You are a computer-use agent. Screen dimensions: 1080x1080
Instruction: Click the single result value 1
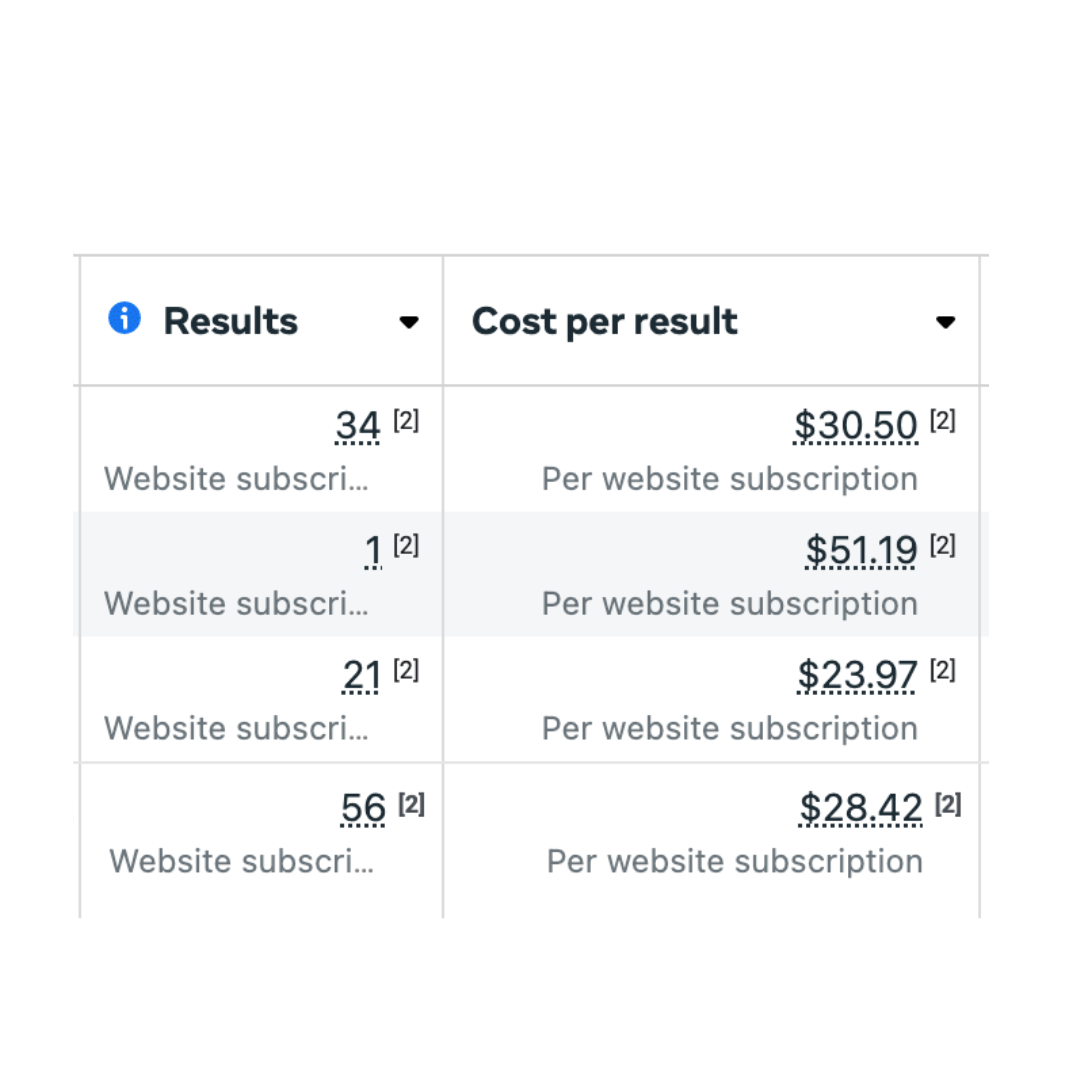pos(373,551)
